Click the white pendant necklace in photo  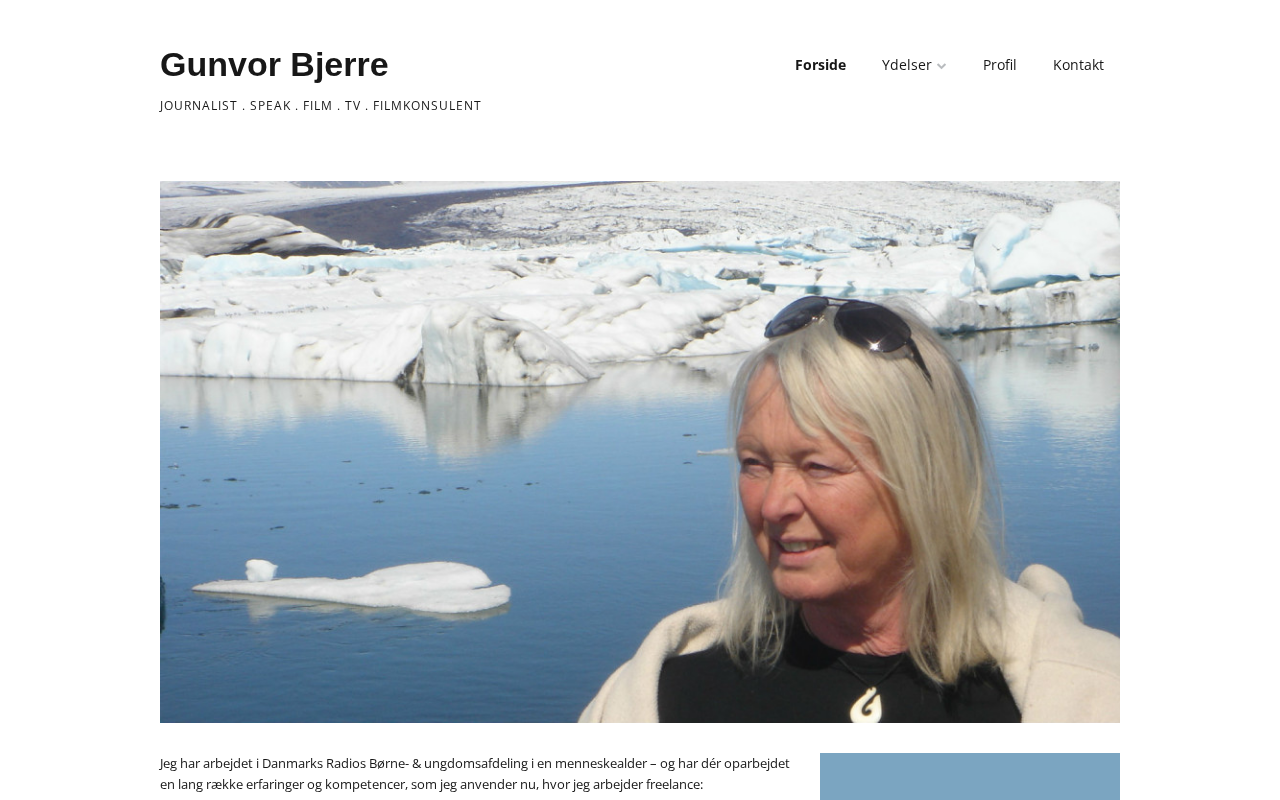[865, 701]
